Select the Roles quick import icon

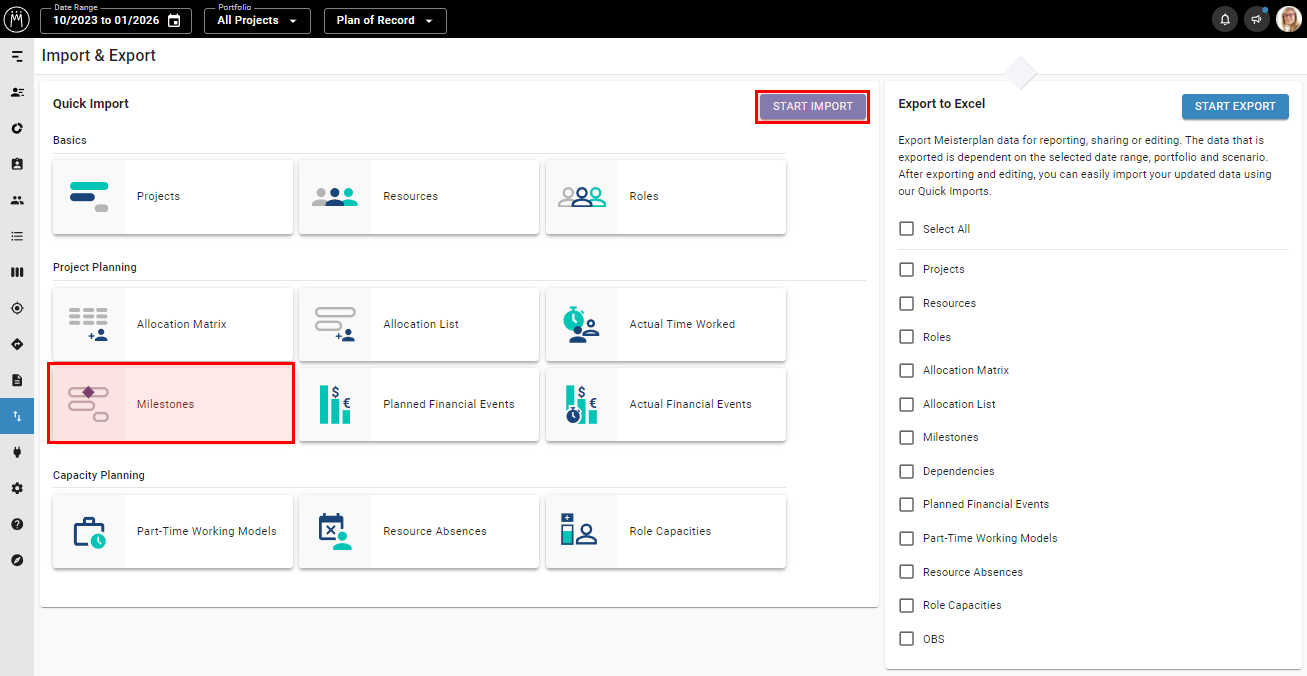click(582, 197)
